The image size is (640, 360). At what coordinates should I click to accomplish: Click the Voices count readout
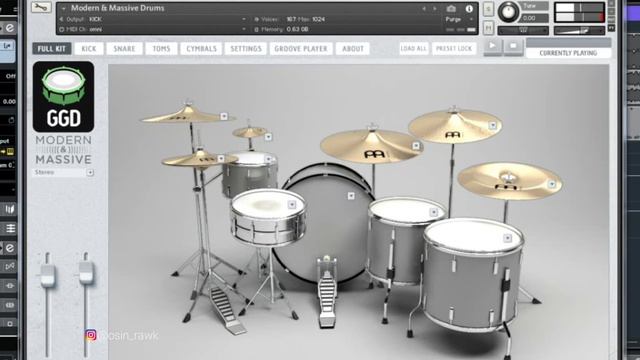[290, 19]
